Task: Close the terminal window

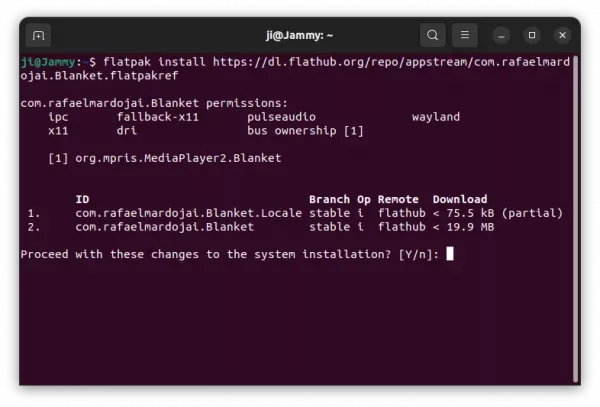Action: tap(562, 35)
